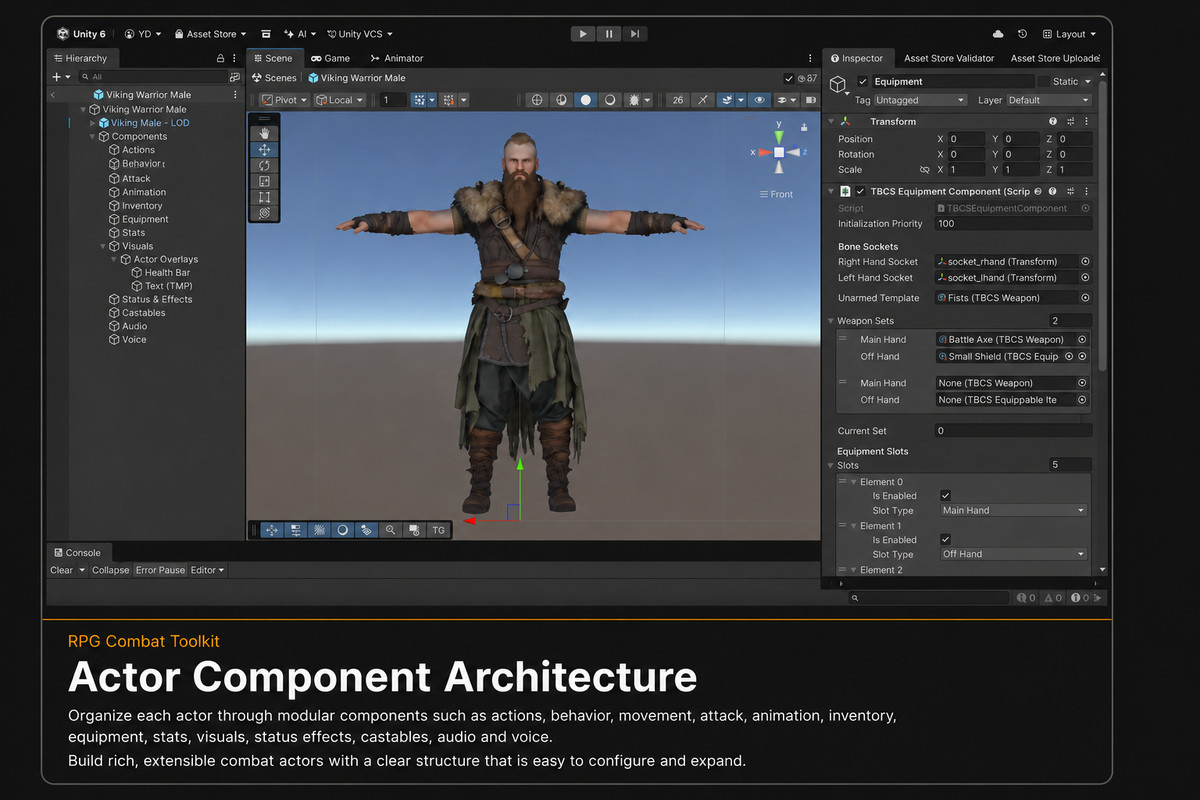Toggle the Static checkbox
1200x800 pixels.
(1044, 81)
